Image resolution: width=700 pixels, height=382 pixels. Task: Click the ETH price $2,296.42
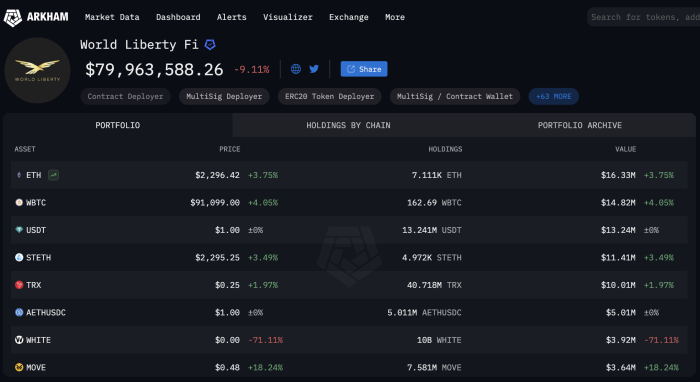(x=217, y=175)
